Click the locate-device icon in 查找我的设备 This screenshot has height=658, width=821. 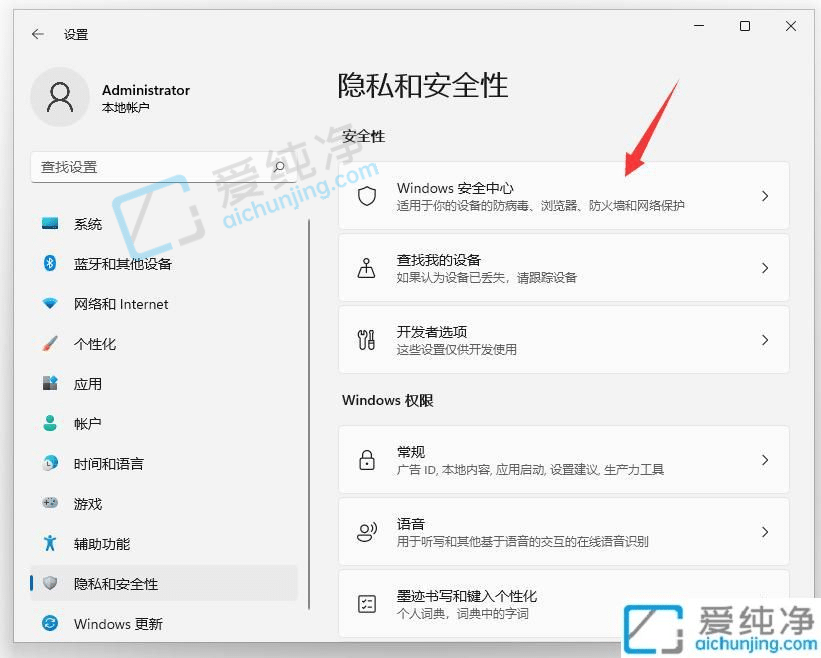click(366, 268)
